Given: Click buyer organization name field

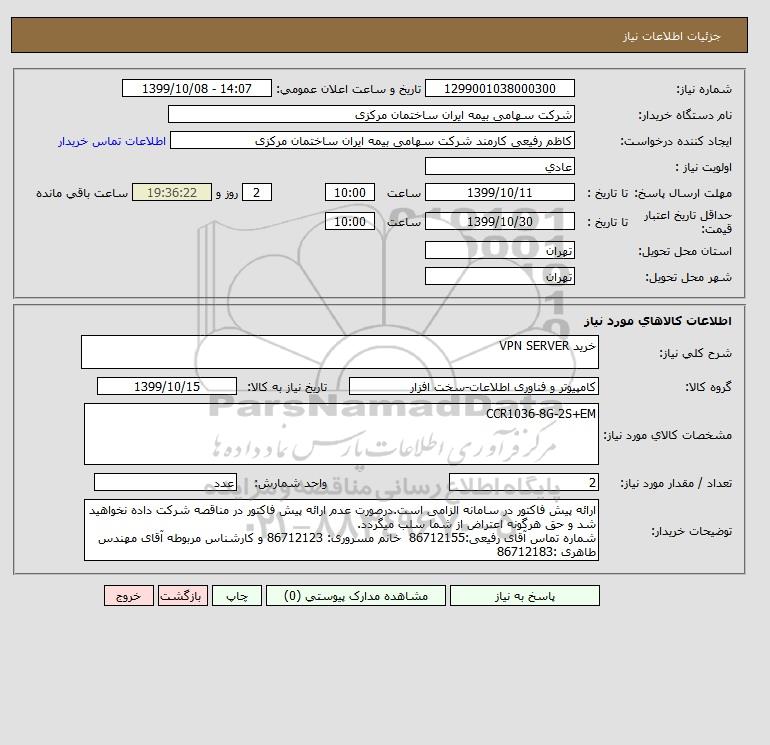Looking at the screenshot, I should pyautogui.click(x=371, y=114).
